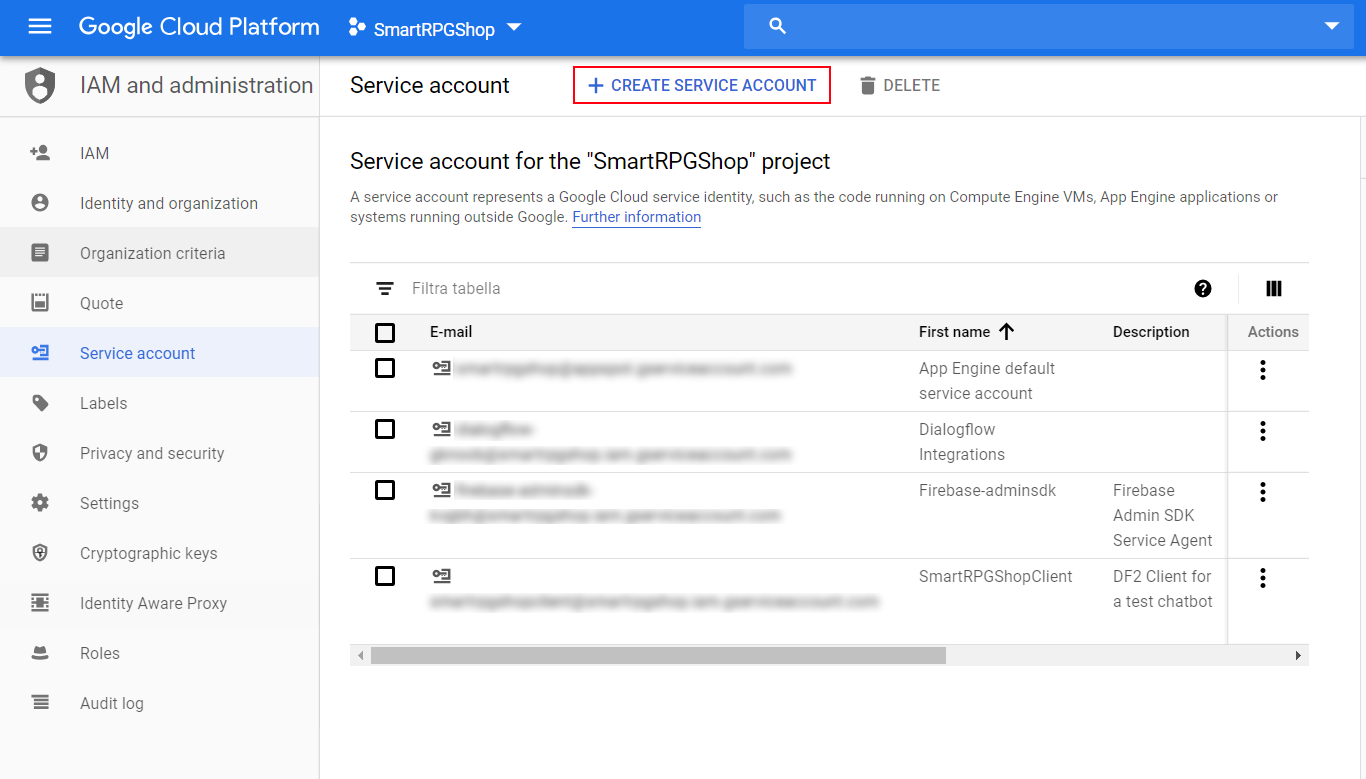Click the Cryptographic keys shield icon
This screenshot has height=779, width=1366.
40,553
